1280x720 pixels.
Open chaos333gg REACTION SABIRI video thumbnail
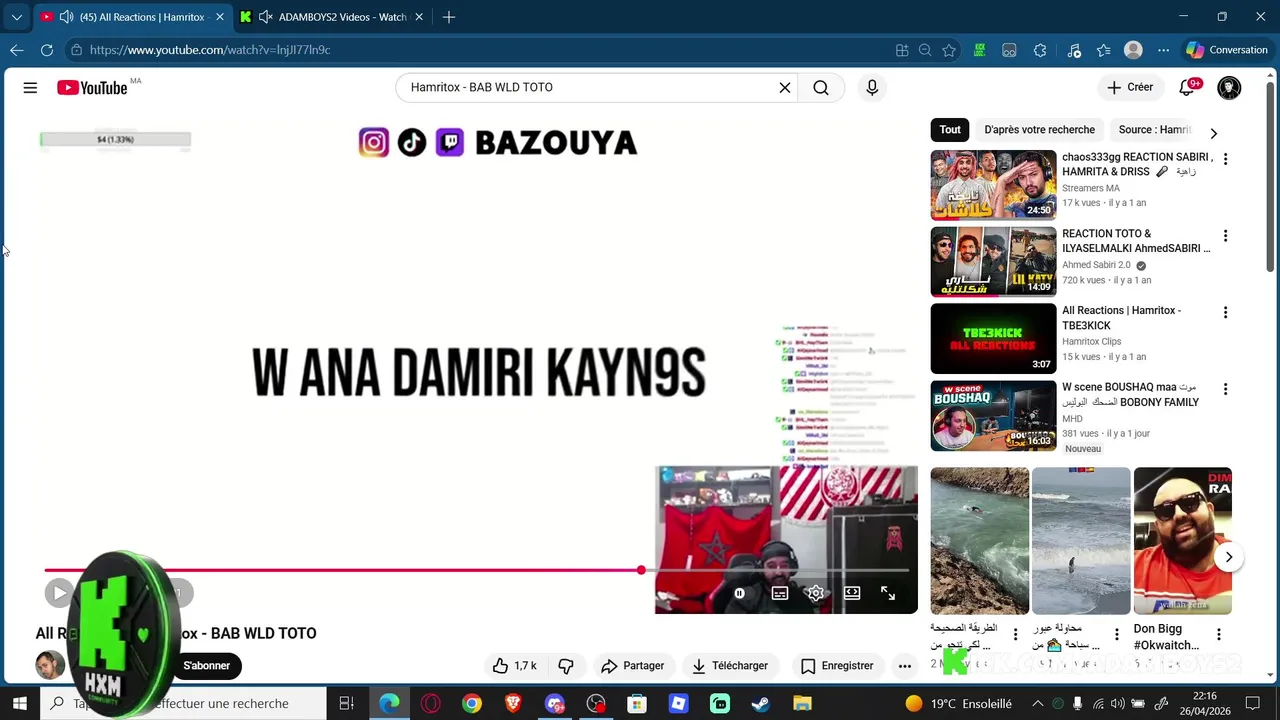[x=993, y=185]
